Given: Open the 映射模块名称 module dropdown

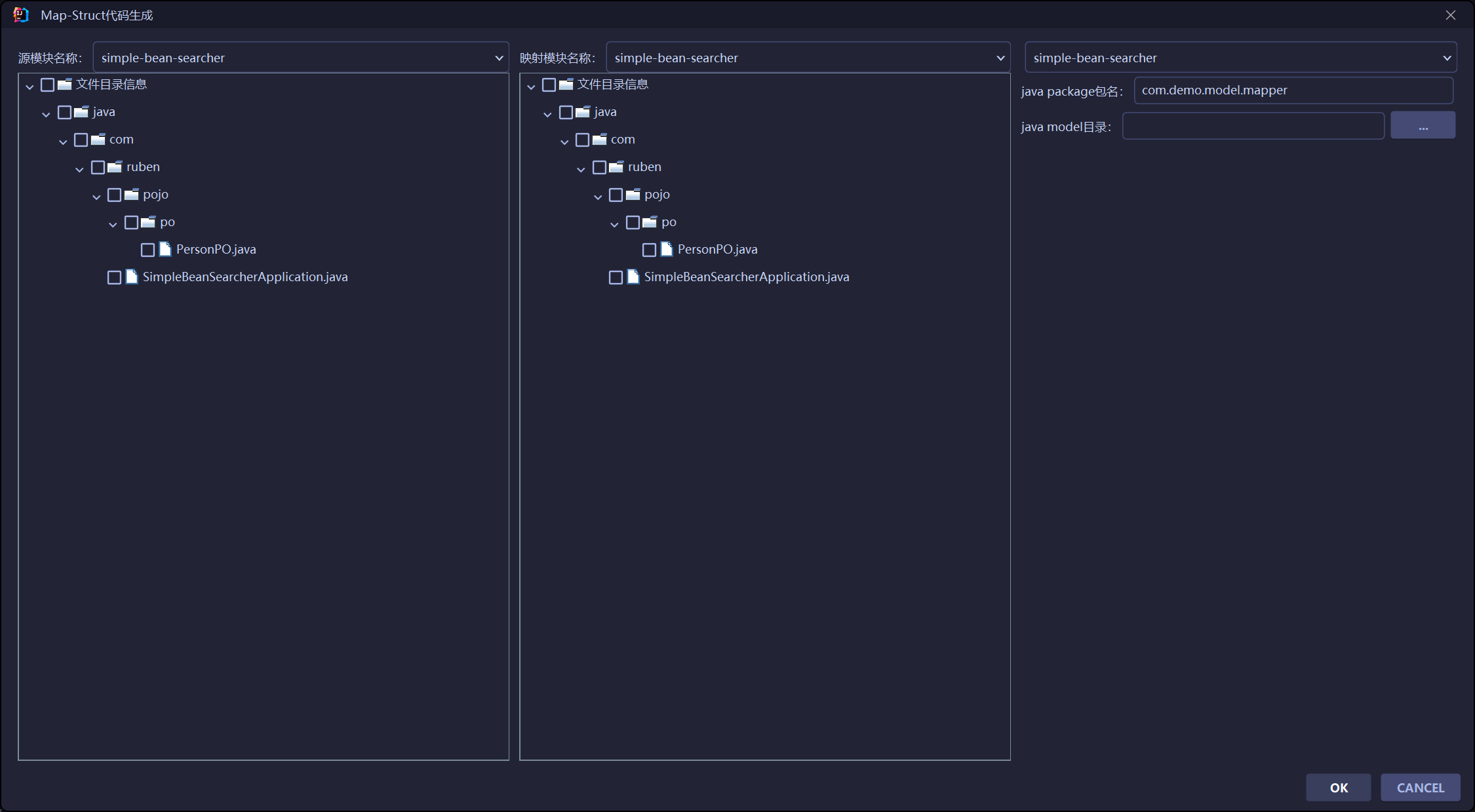Looking at the screenshot, I should tap(807, 58).
